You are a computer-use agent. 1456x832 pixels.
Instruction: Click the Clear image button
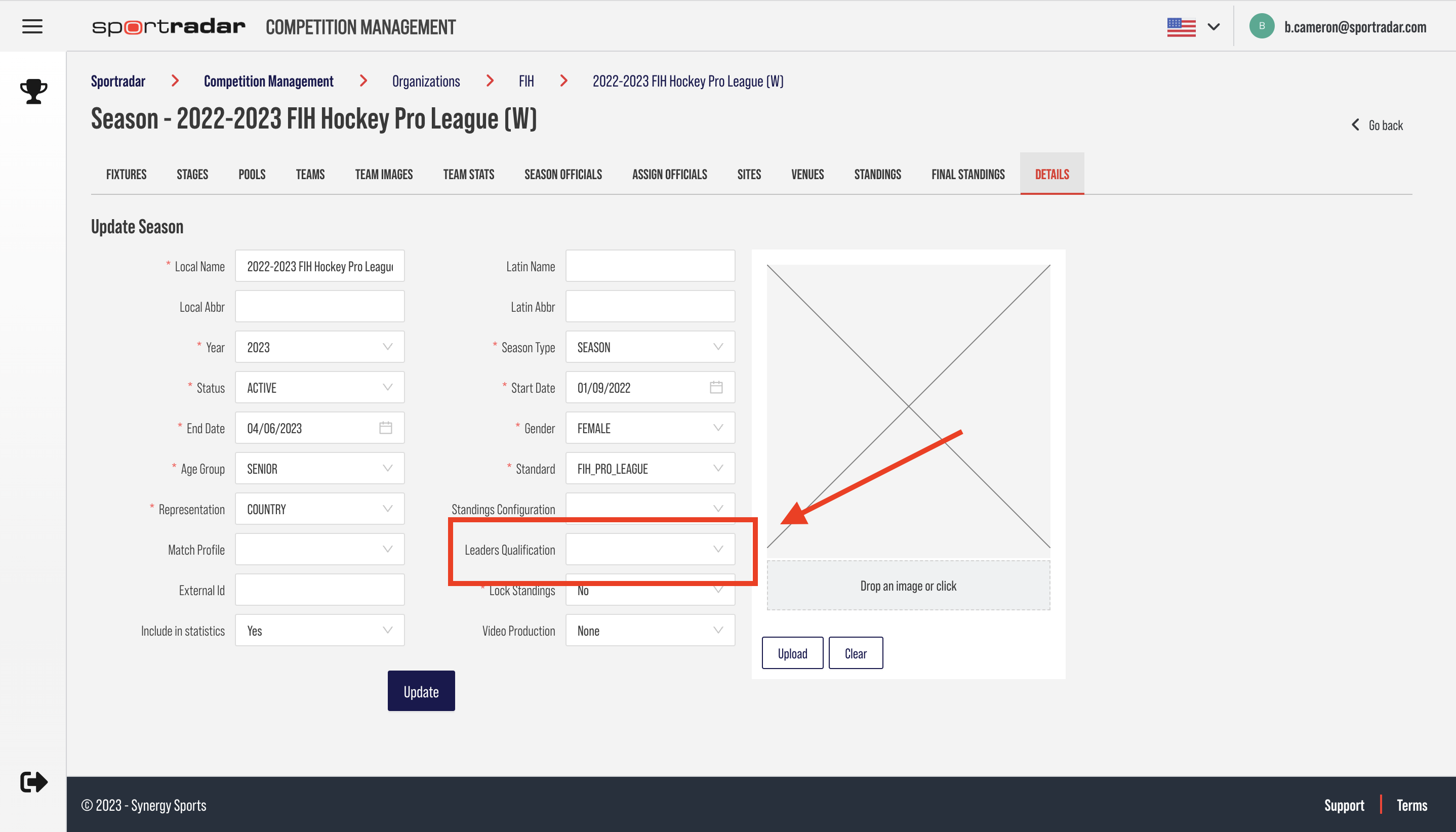tap(856, 652)
